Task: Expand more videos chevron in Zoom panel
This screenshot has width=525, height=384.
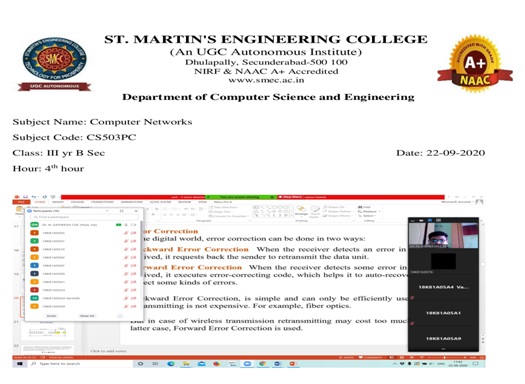Action: point(443,349)
